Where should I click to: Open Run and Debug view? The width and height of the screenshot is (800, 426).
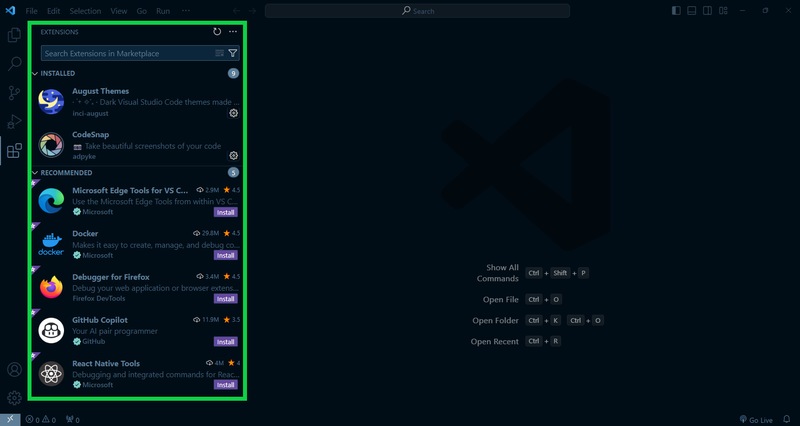[14, 122]
